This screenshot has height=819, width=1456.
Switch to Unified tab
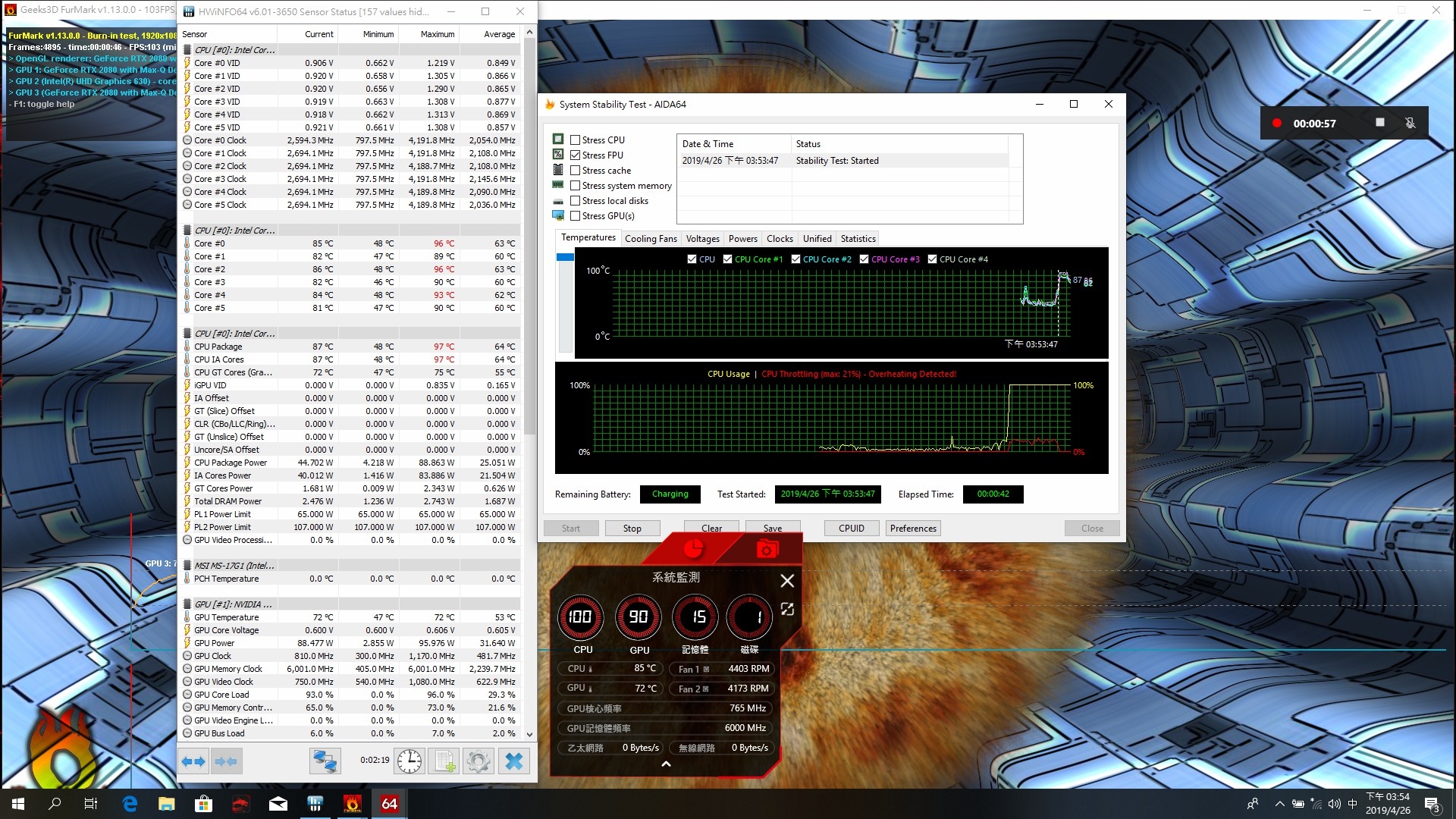pos(817,239)
